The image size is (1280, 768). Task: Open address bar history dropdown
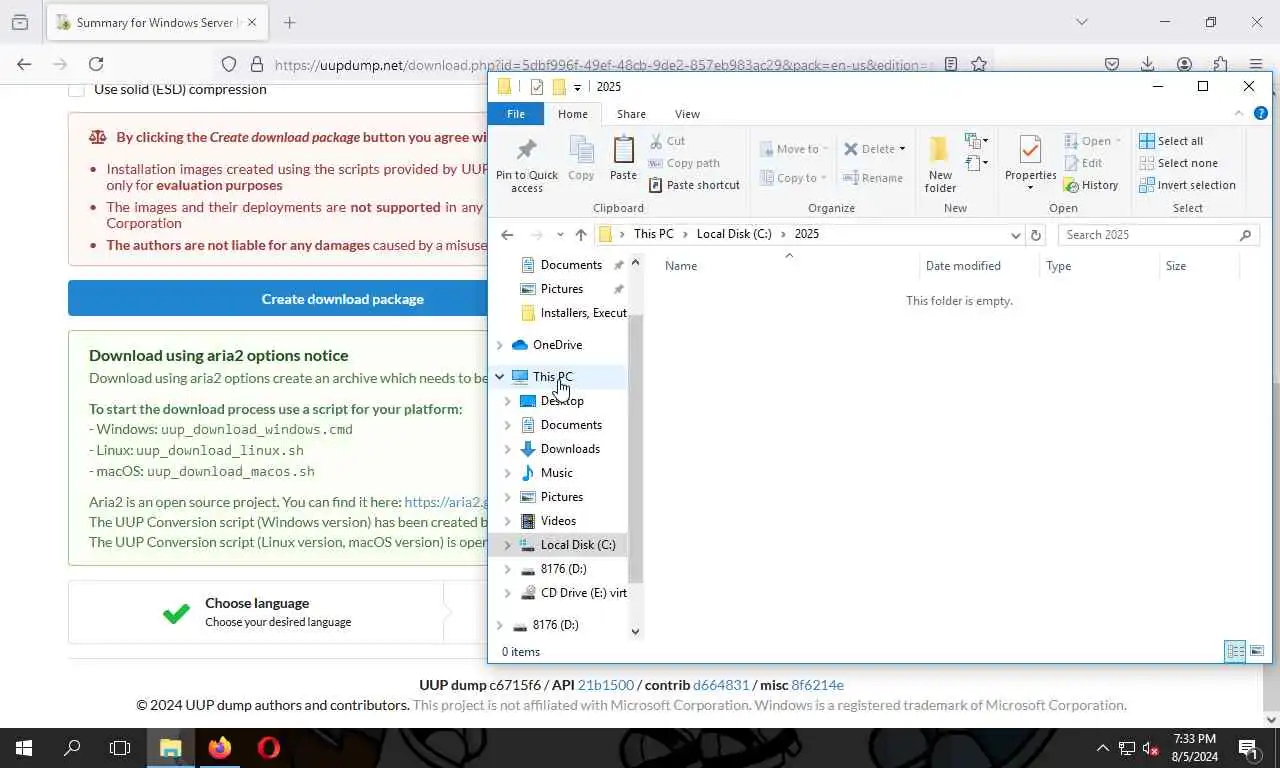point(1015,235)
